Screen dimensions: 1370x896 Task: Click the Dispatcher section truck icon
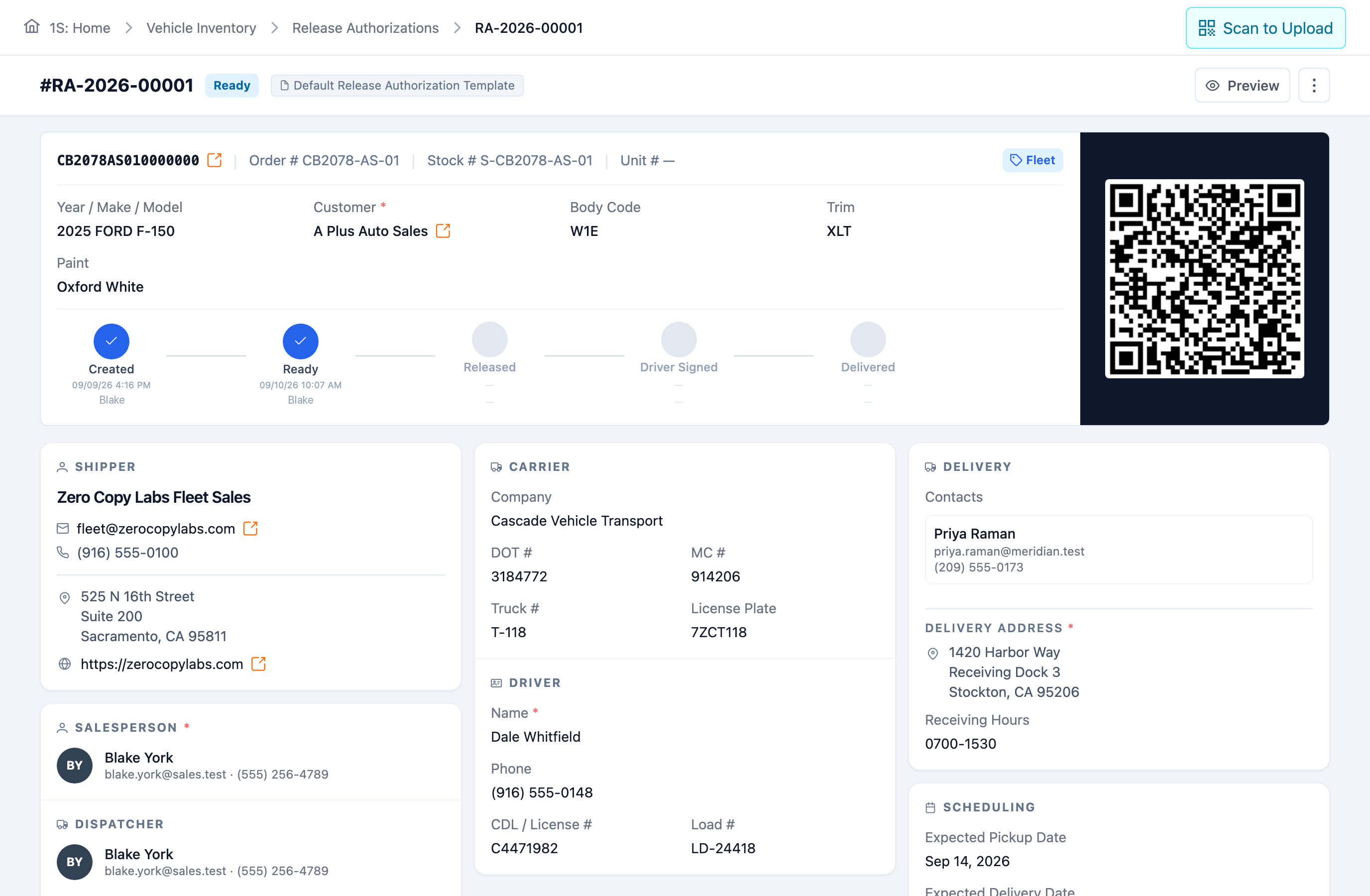tap(62, 824)
